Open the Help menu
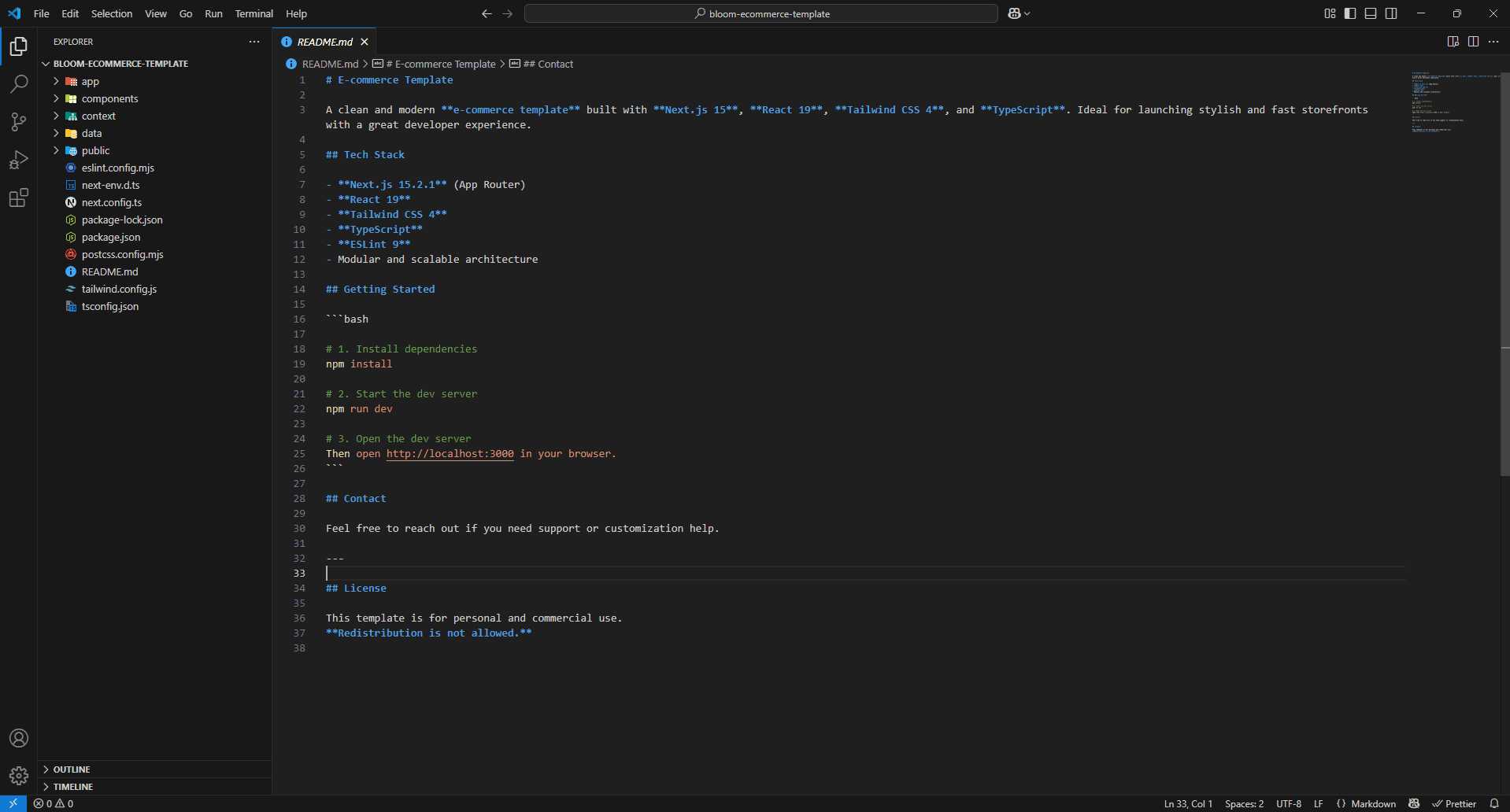 (296, 13)
